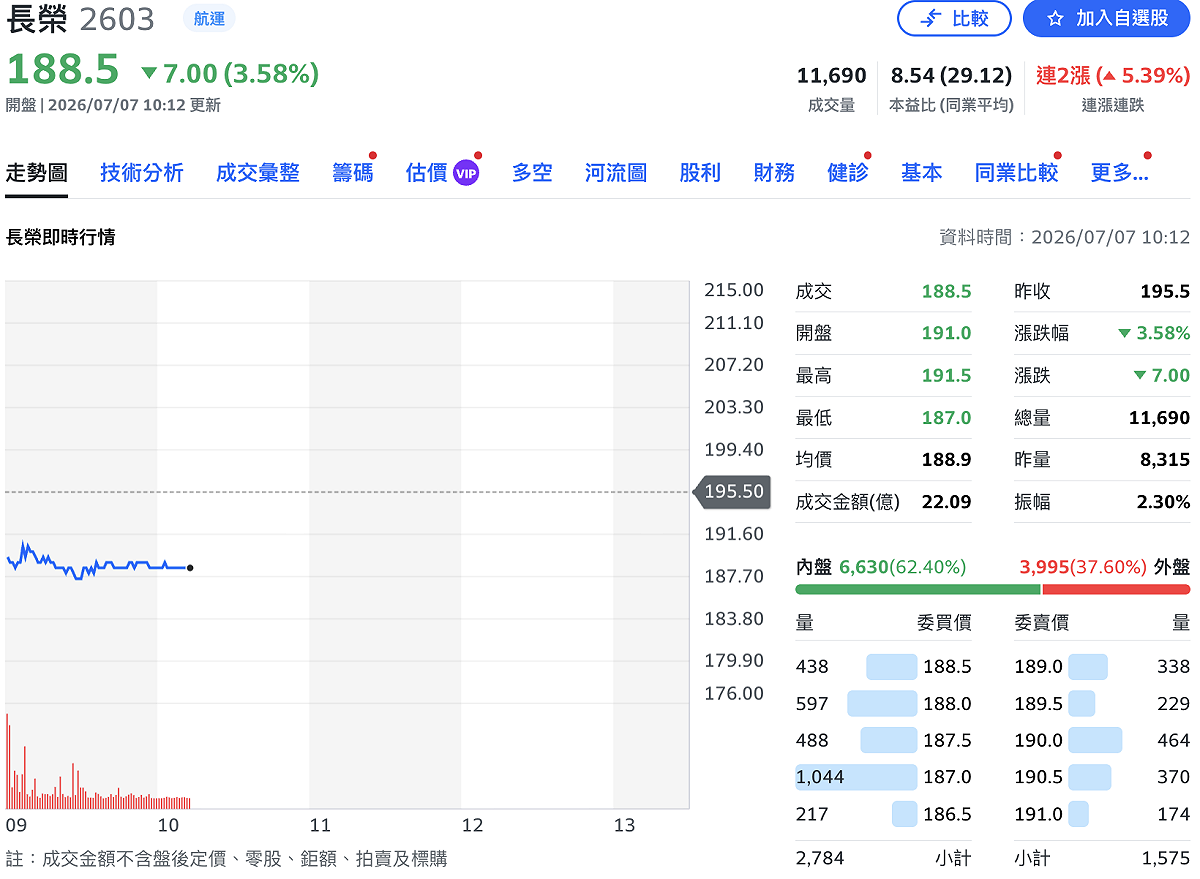
Task: Click the red 外盤 ratio bar
Action: pos(1117,590)
